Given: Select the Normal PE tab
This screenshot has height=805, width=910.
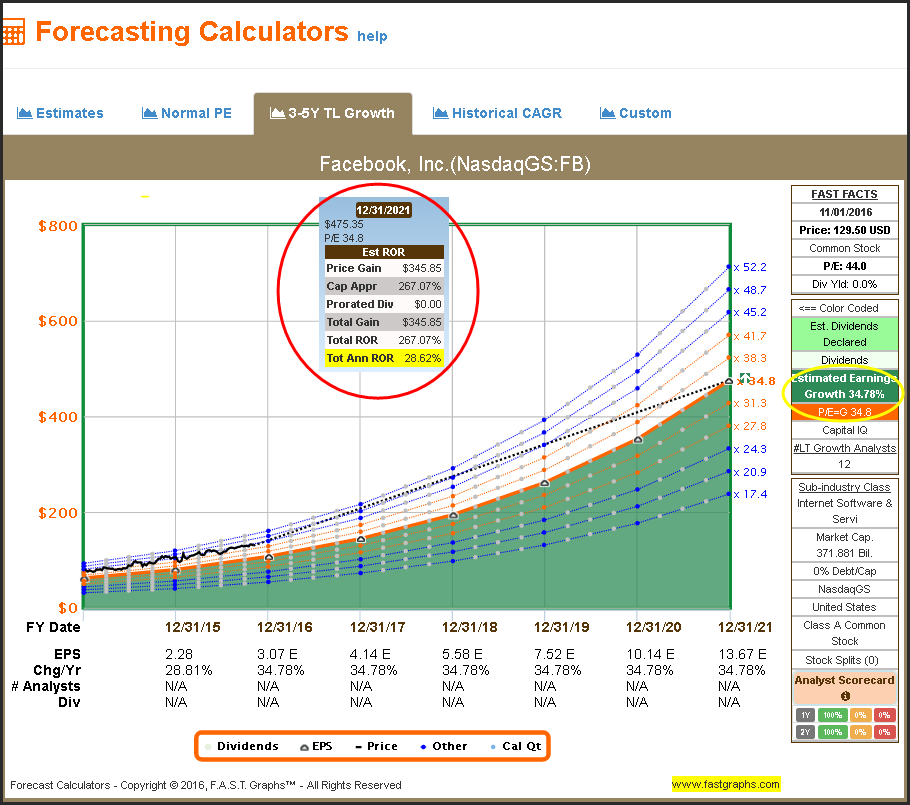Looking at the screenshot, I should (x=187, y=113).
